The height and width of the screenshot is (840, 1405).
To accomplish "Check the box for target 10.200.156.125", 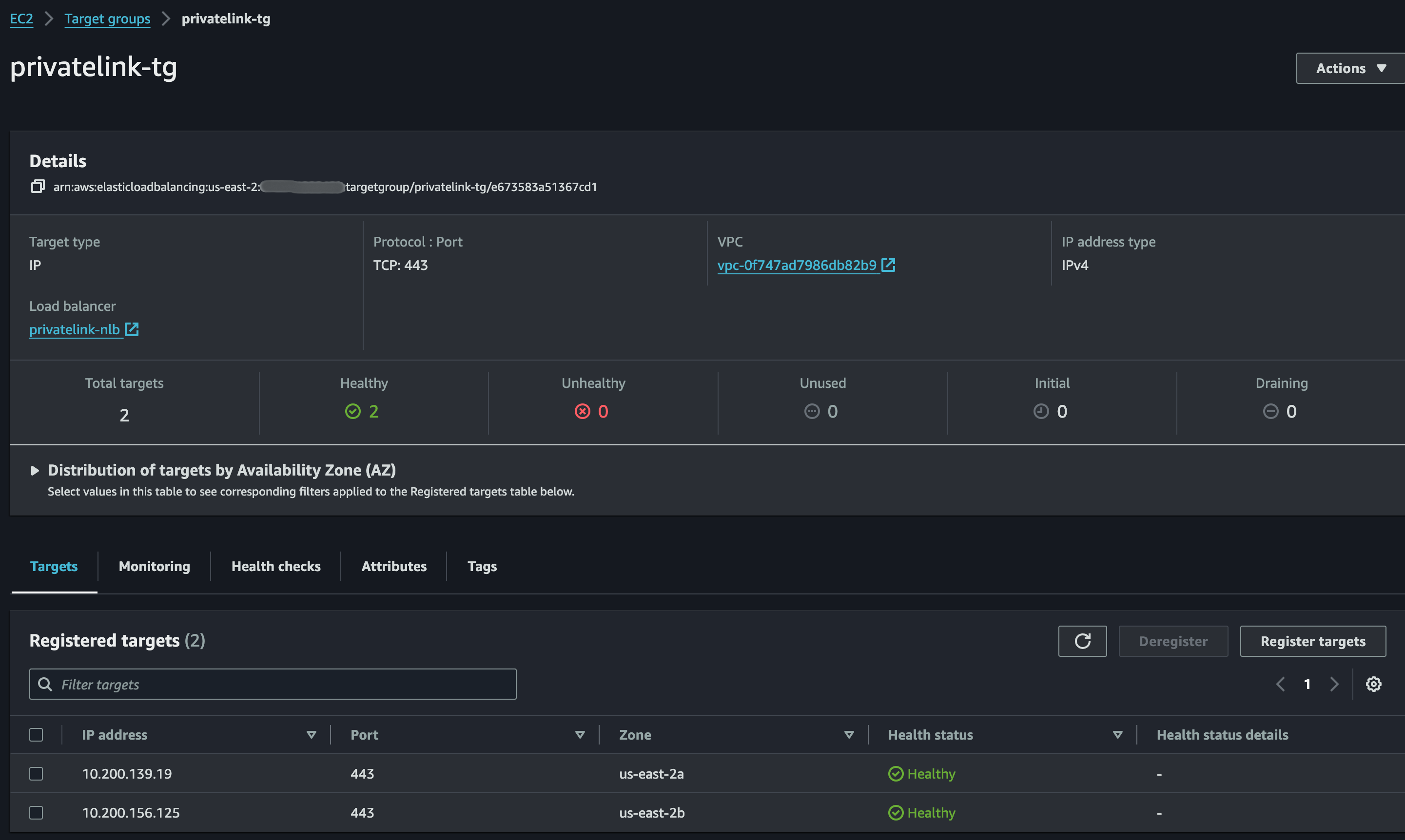I will [x=36, y=812].
